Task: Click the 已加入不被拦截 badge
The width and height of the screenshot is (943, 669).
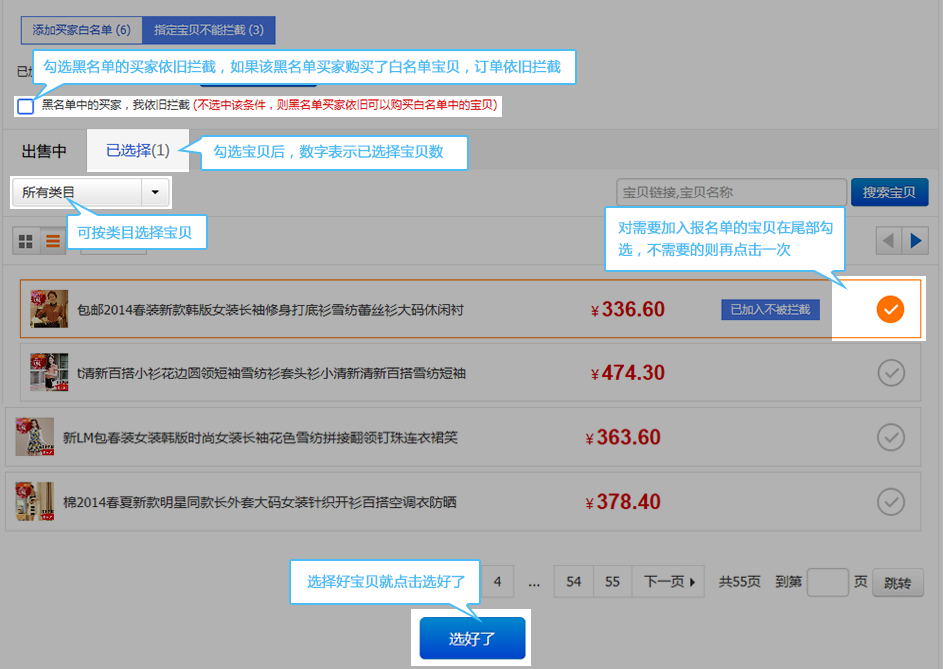Action: tap(770, 310)
